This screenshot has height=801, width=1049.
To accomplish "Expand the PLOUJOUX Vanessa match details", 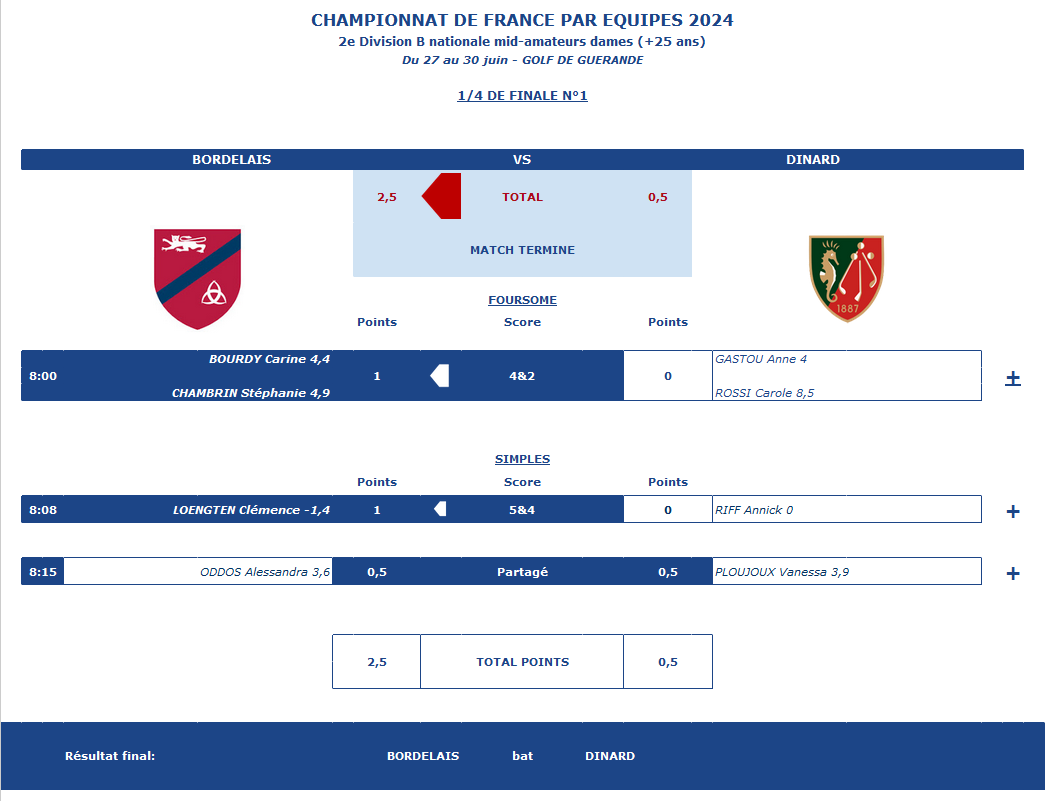I will point(1013,573).
